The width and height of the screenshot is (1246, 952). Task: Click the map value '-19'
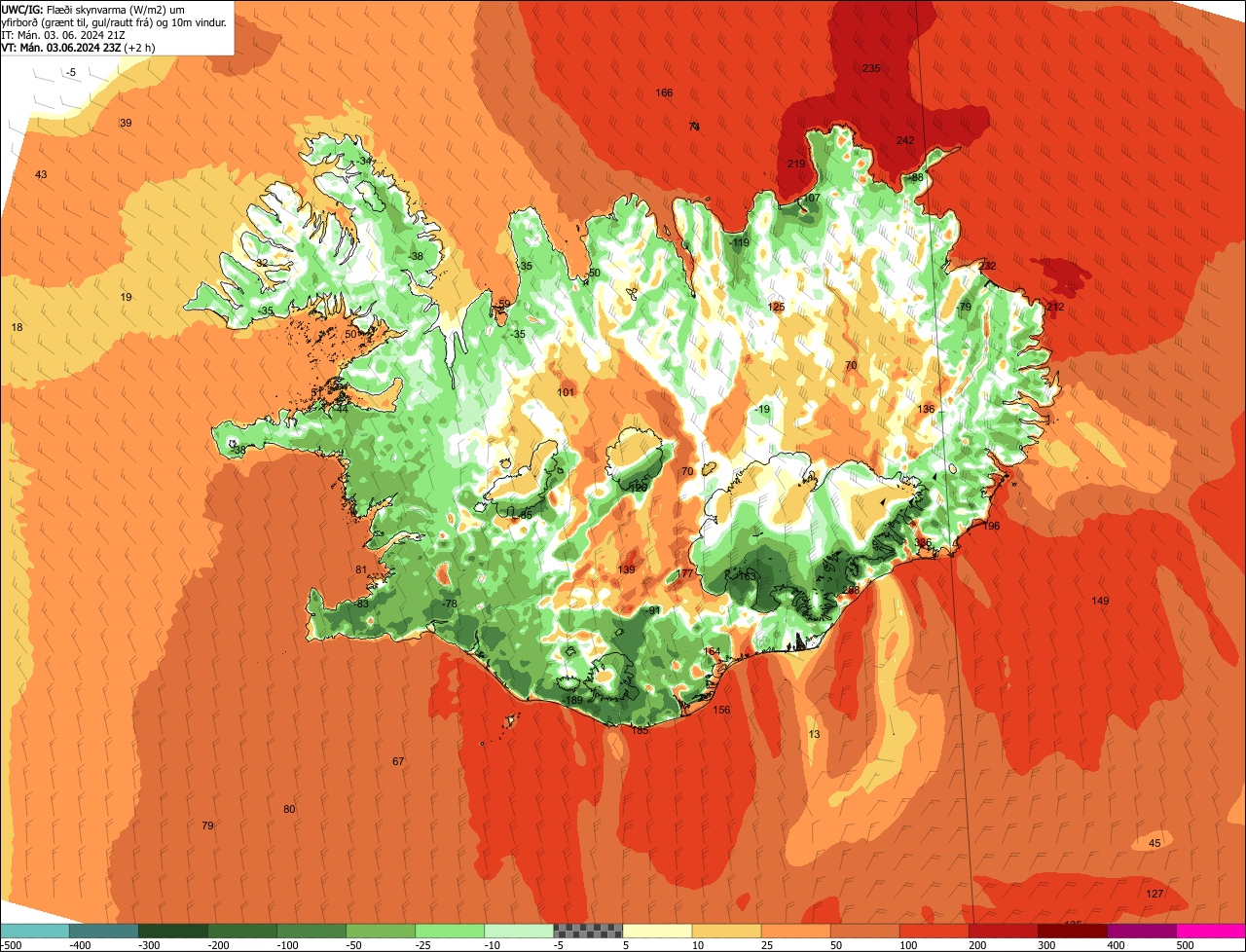point(761,409)
